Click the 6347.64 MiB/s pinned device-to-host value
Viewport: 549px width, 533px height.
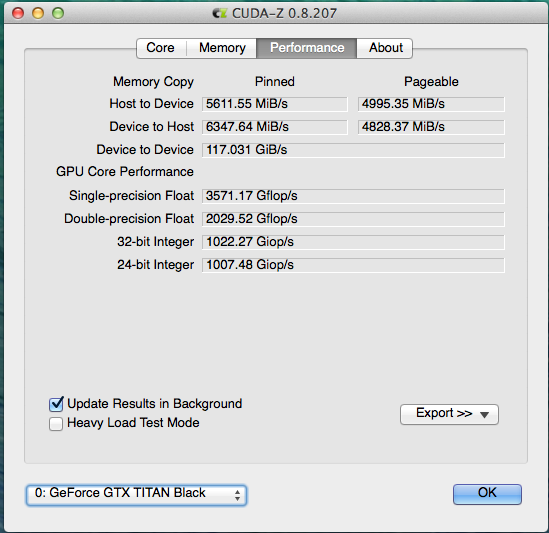click(x=275, y=127)
